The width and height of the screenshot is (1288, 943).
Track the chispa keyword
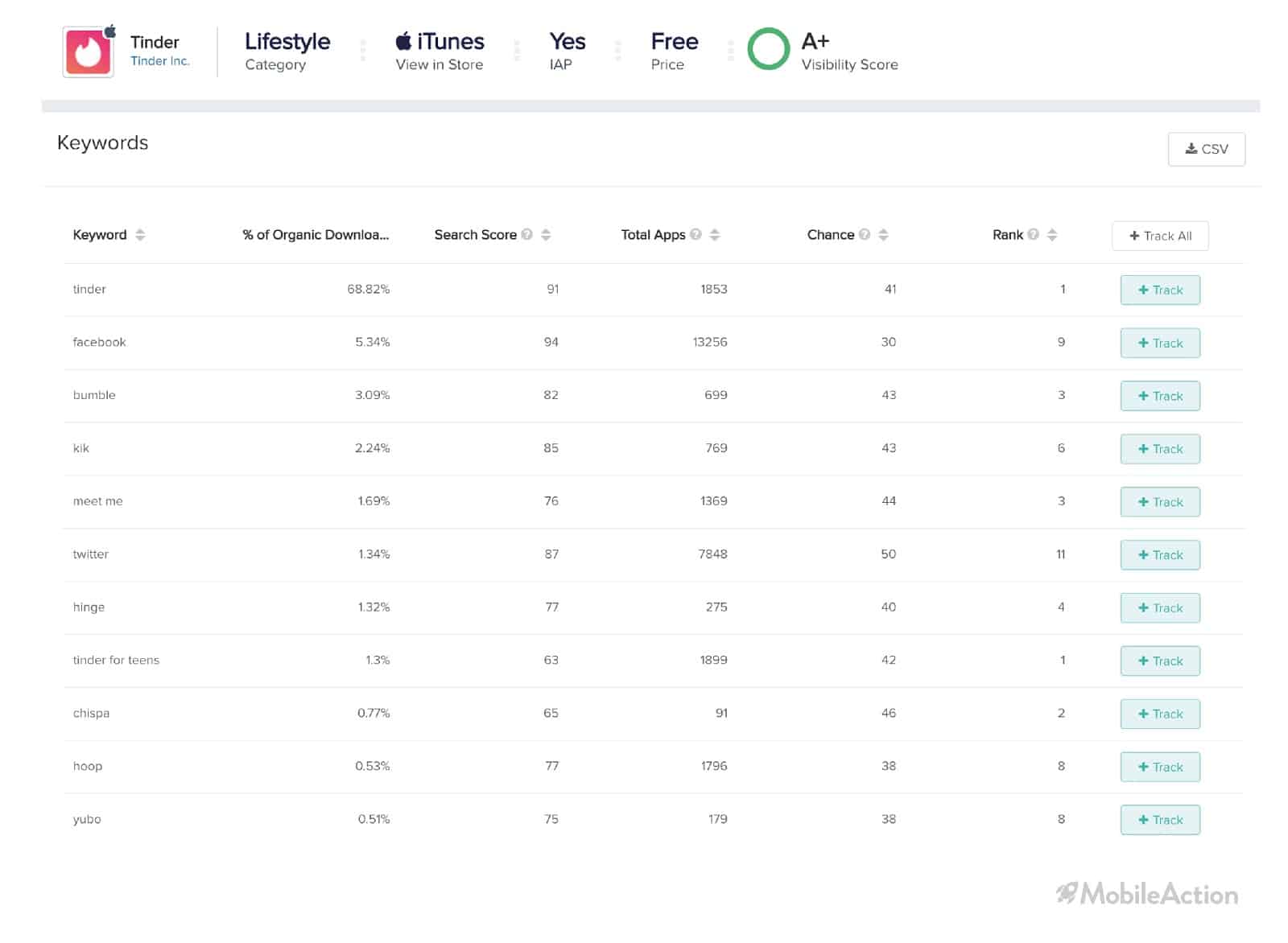point(1160,714)
